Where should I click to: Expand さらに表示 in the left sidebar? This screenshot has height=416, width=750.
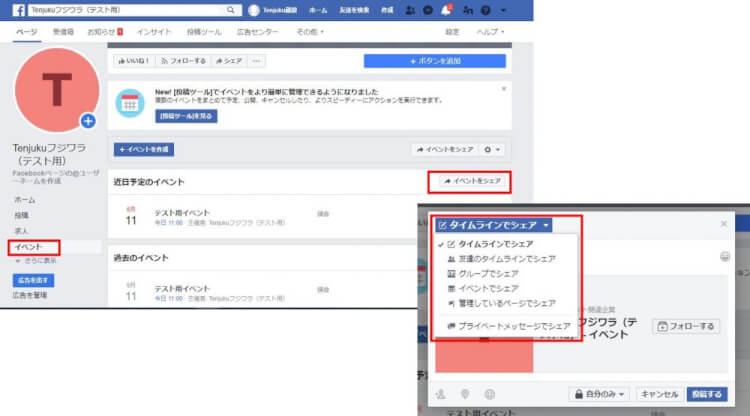click(x=36, y=261)
